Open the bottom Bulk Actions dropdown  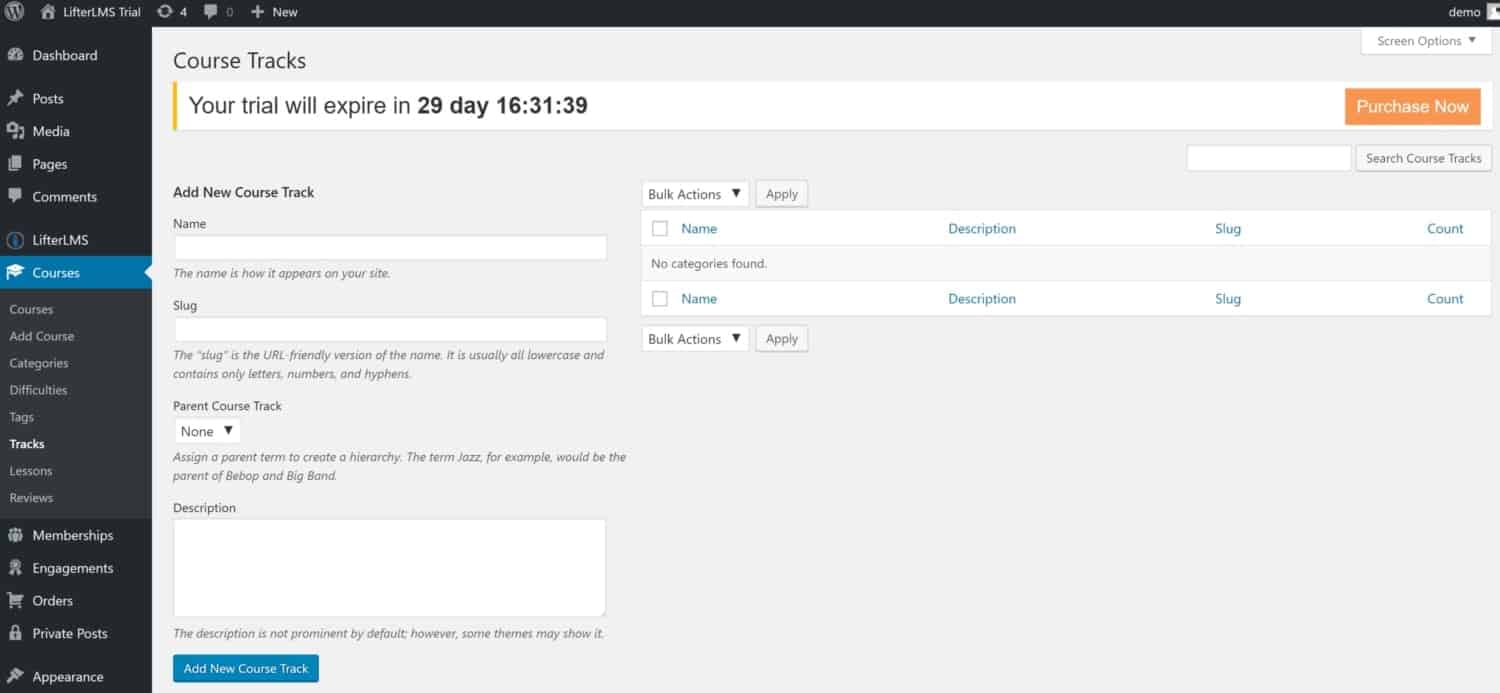[x=695, y=339]
